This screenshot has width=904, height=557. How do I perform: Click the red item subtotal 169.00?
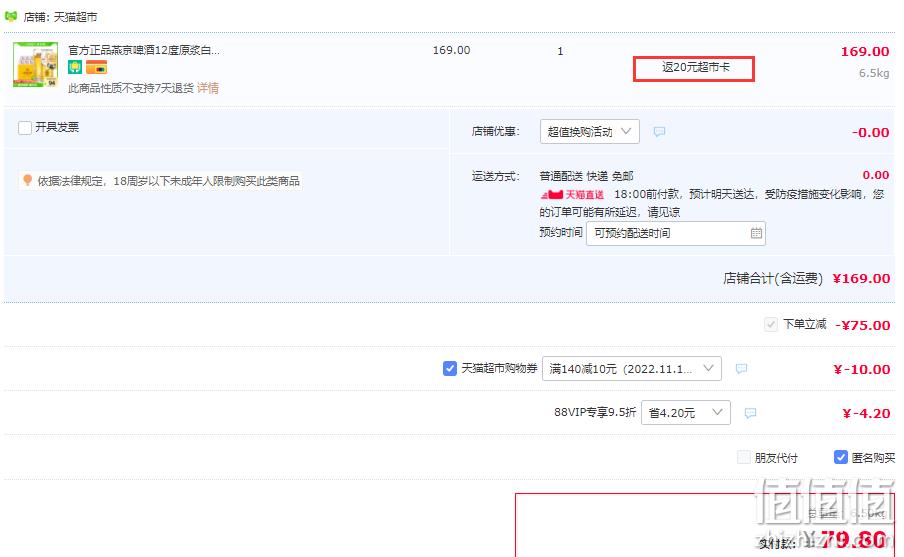[865, 51]
